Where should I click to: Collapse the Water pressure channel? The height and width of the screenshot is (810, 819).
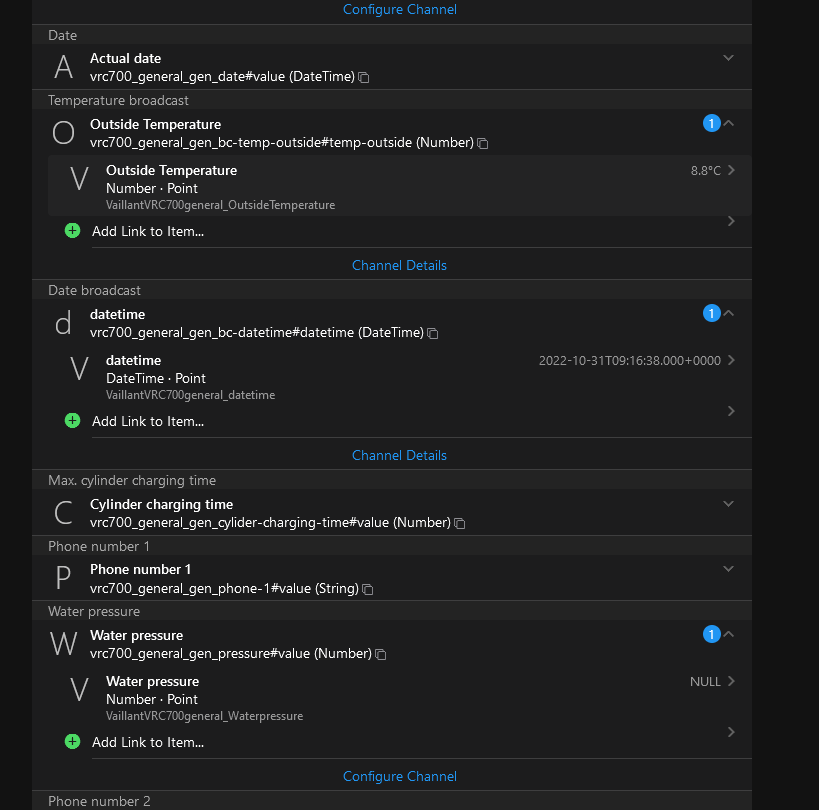[729, 634]
